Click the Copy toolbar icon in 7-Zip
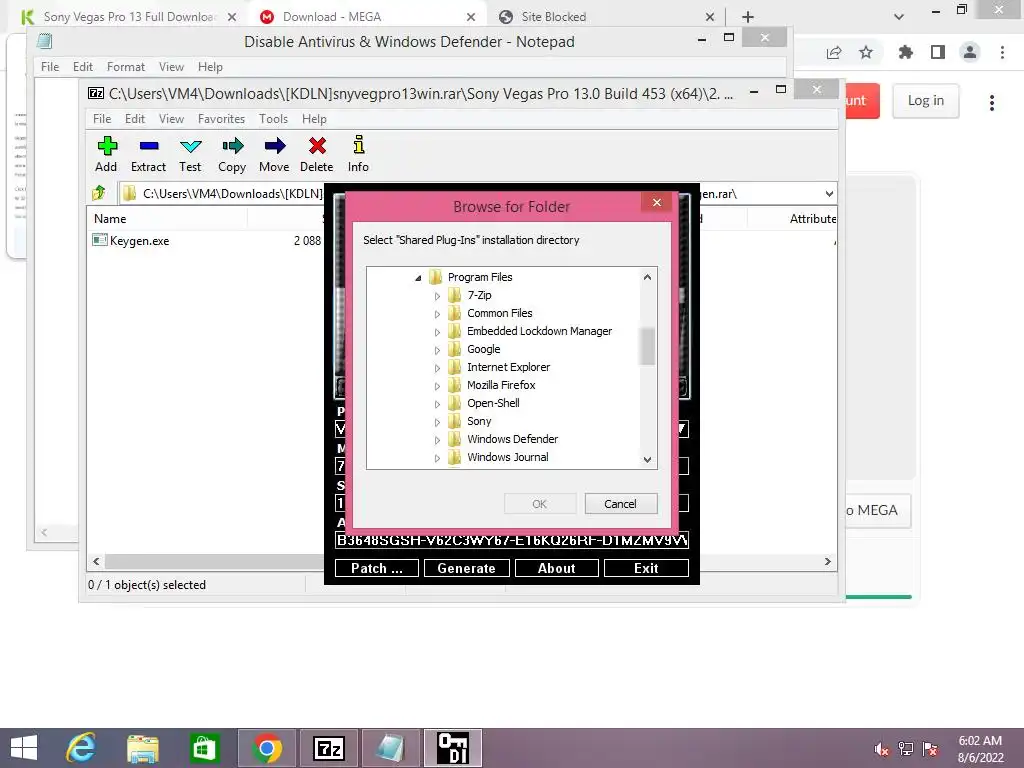 pyautogui.click(x=232, y=154)
